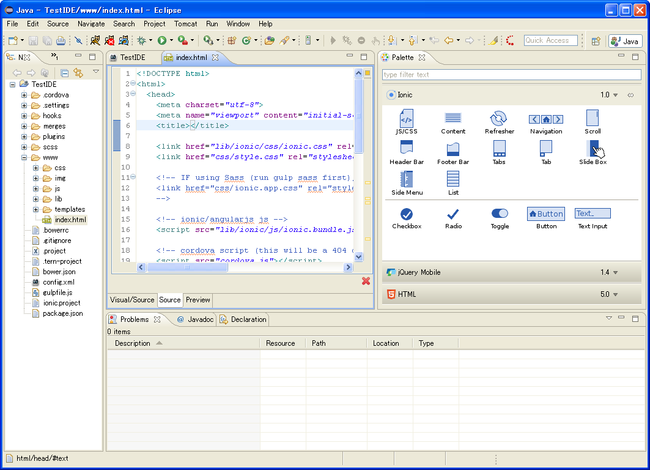650x470 pixels.
Task: Expand the .cordova folder
Action: pos(24,95)
